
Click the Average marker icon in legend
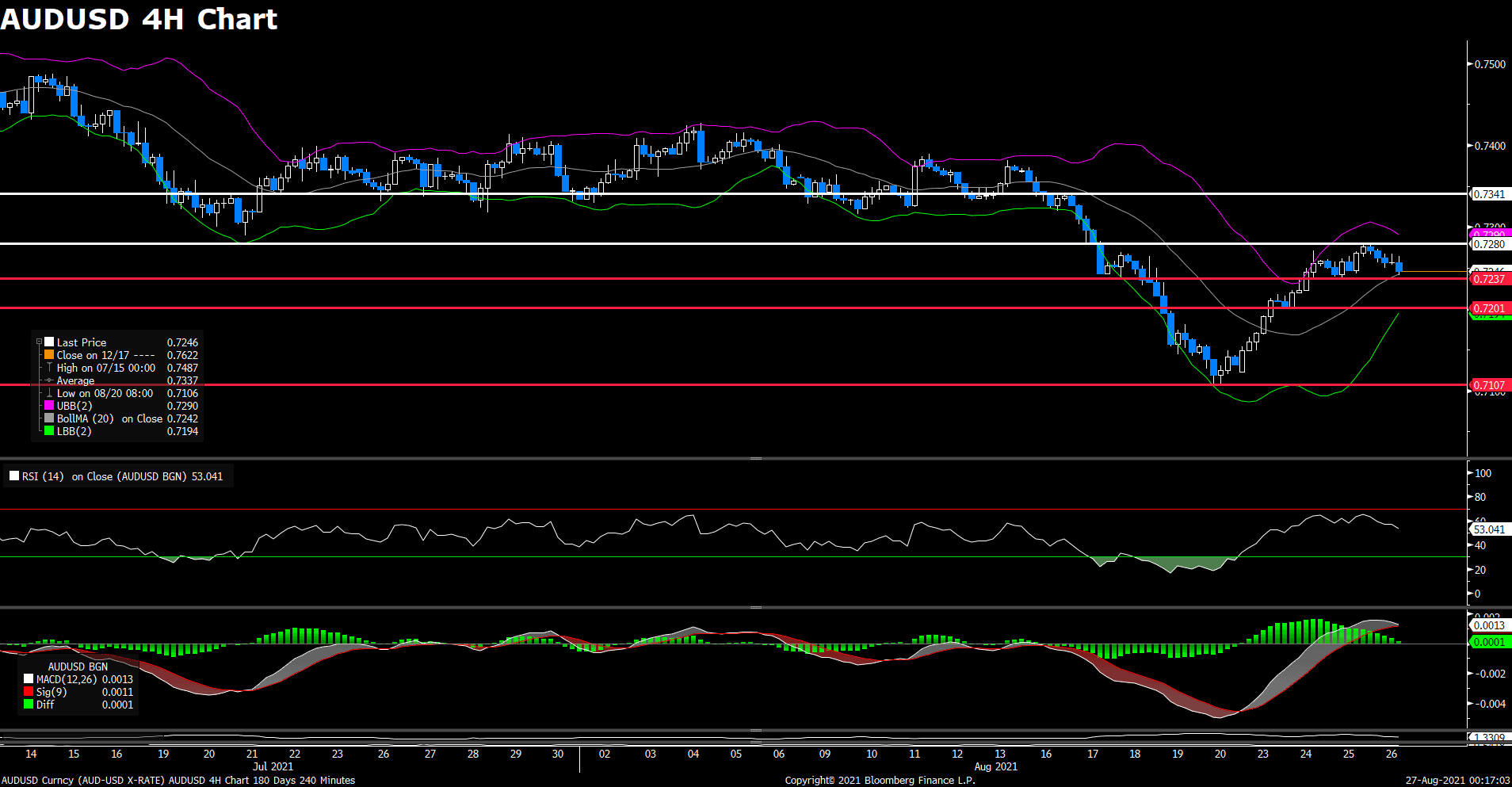(49, 380)
